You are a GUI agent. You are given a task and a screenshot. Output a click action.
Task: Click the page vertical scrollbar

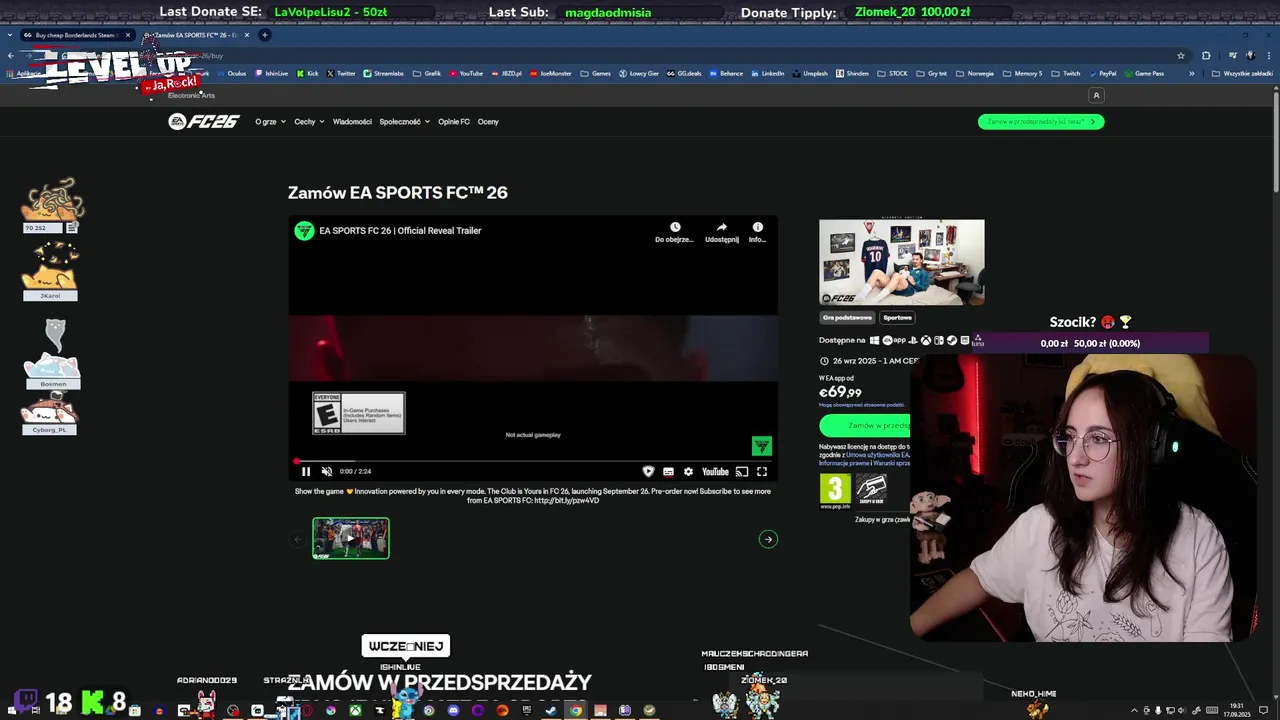[x=1275, y=140]
